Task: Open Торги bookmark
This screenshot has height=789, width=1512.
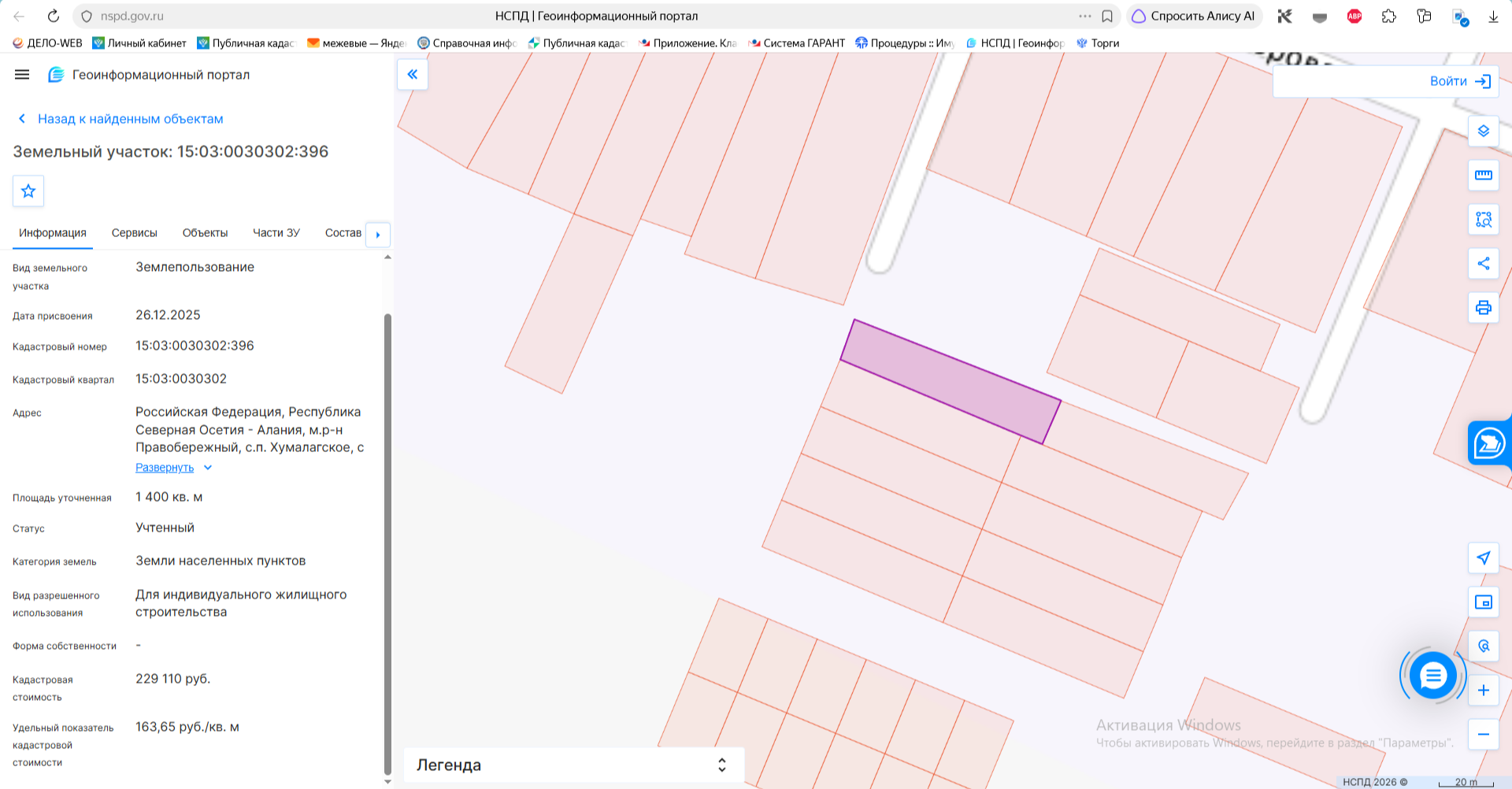Action: (x=1098, y=43)
